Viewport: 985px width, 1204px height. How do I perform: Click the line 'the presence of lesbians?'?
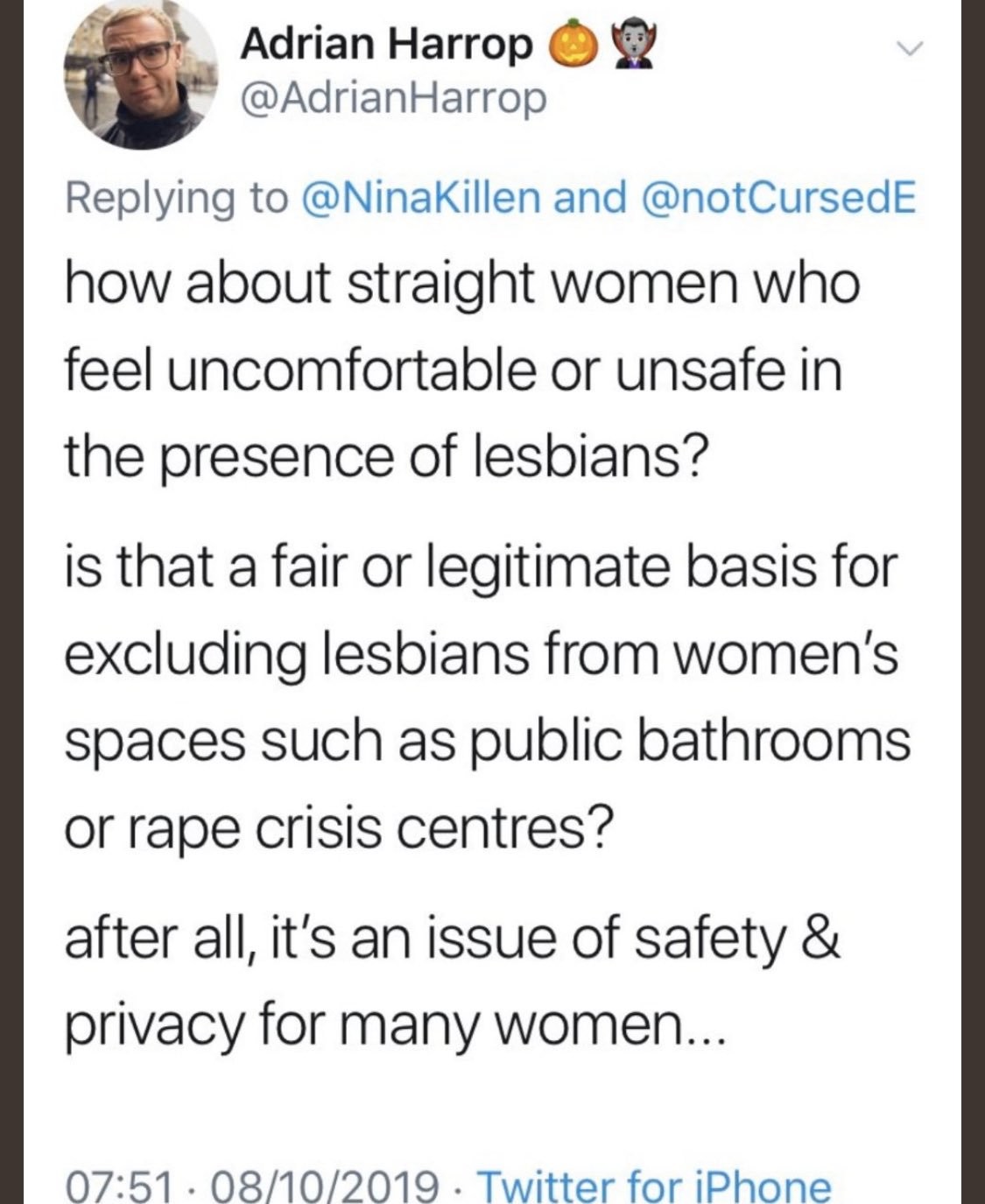point(382,457)
